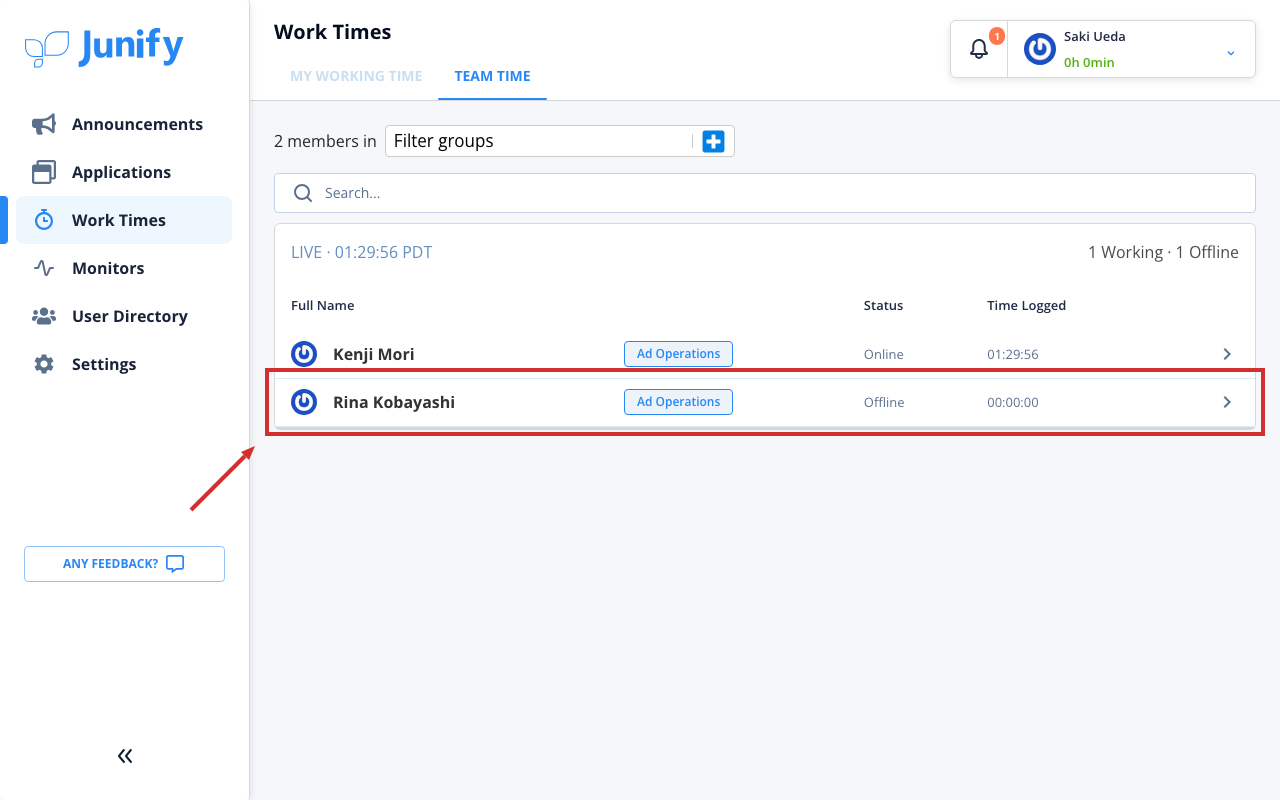
Task: Click the Settings gear icon
Action: coord(44,364)
